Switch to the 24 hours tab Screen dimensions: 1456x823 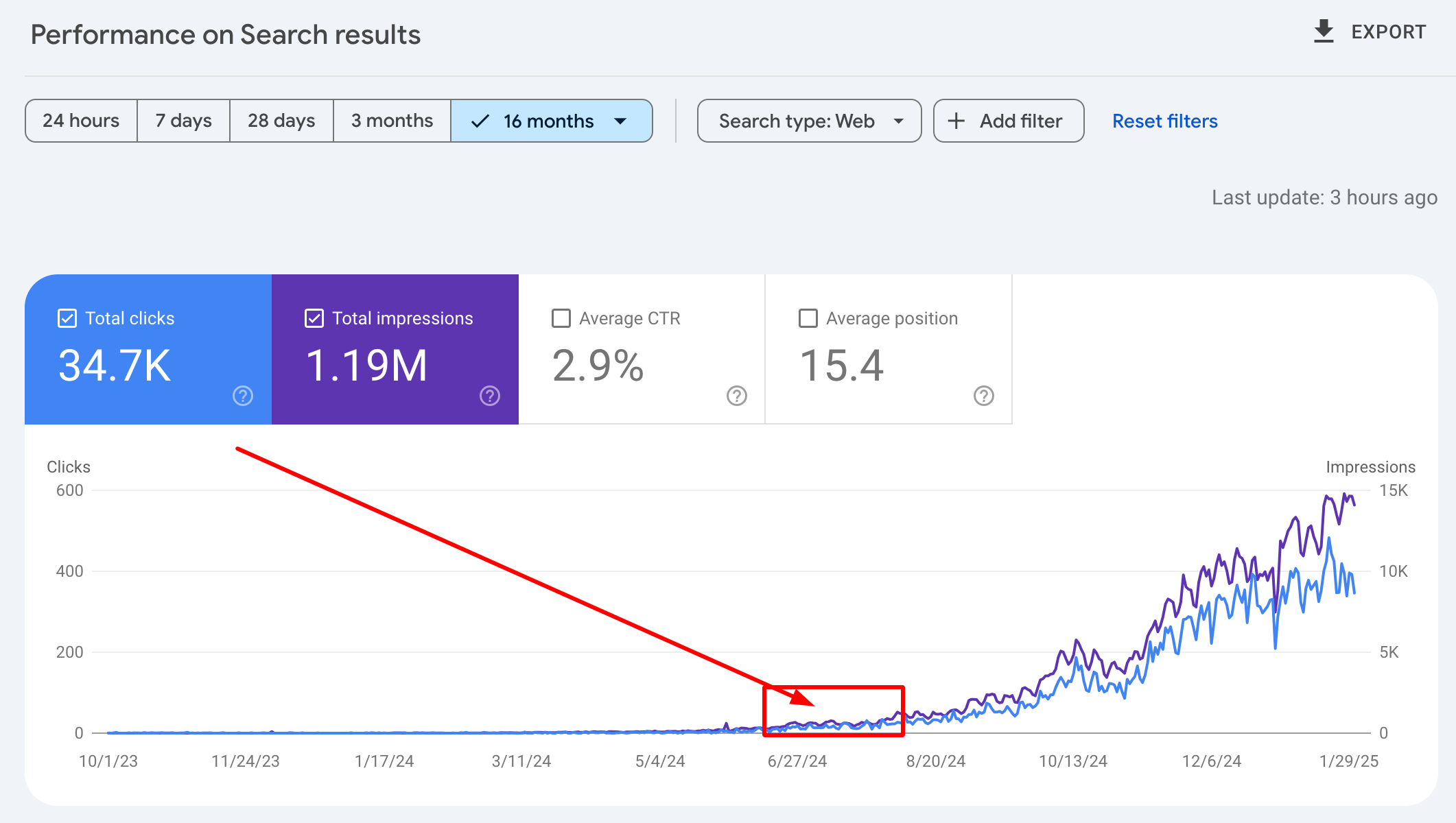[80, 121]
